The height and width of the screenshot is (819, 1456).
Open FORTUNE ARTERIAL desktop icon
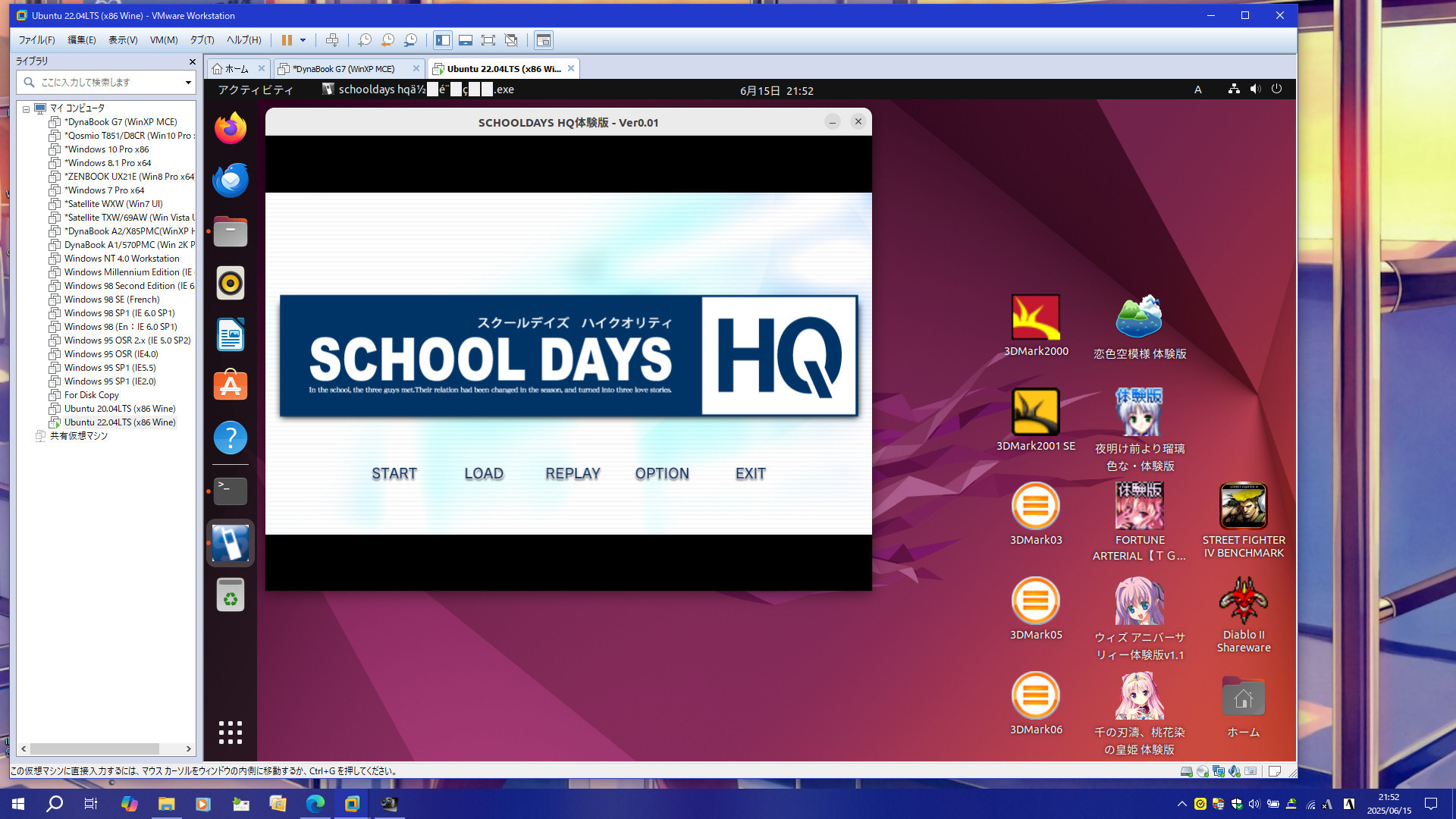pyautogui.click(x=1140, y=522)
